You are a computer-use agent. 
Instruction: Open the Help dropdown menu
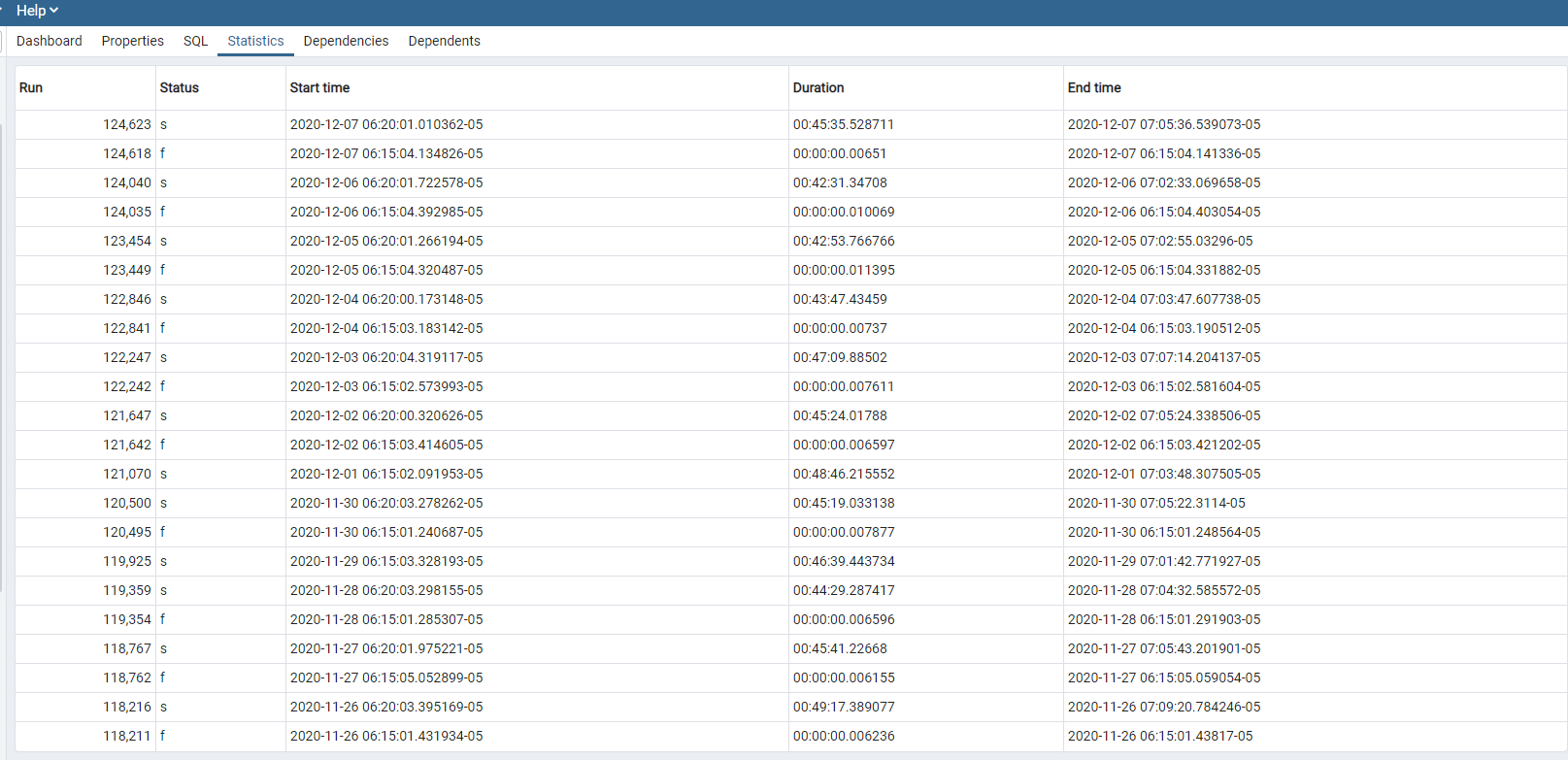(37, 11)
